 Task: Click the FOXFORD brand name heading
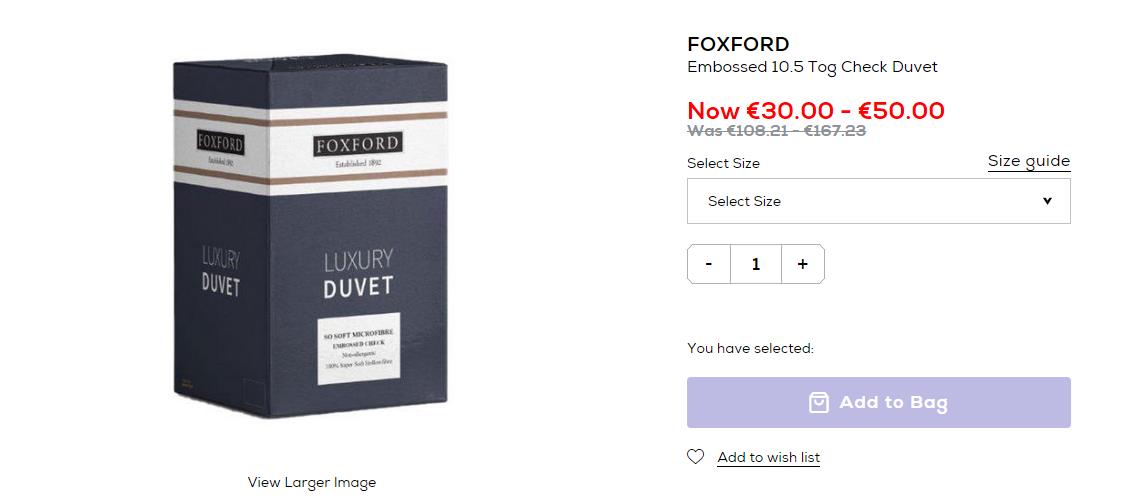(x=738, y=44)
